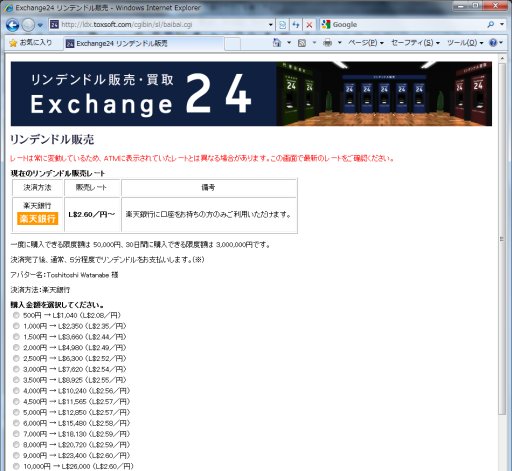Click the Google search box
512x471 pixels.
[x=403, y=25]
